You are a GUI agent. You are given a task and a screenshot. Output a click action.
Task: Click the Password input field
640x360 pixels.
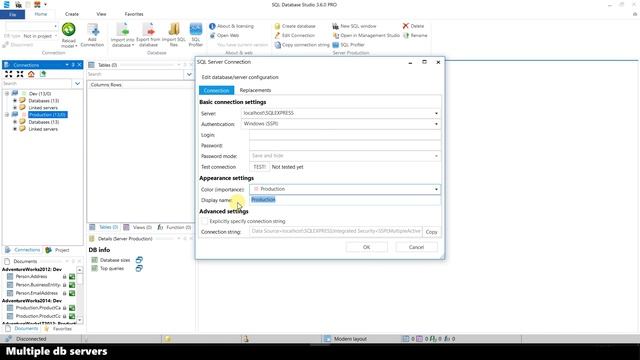pos(345,145)
